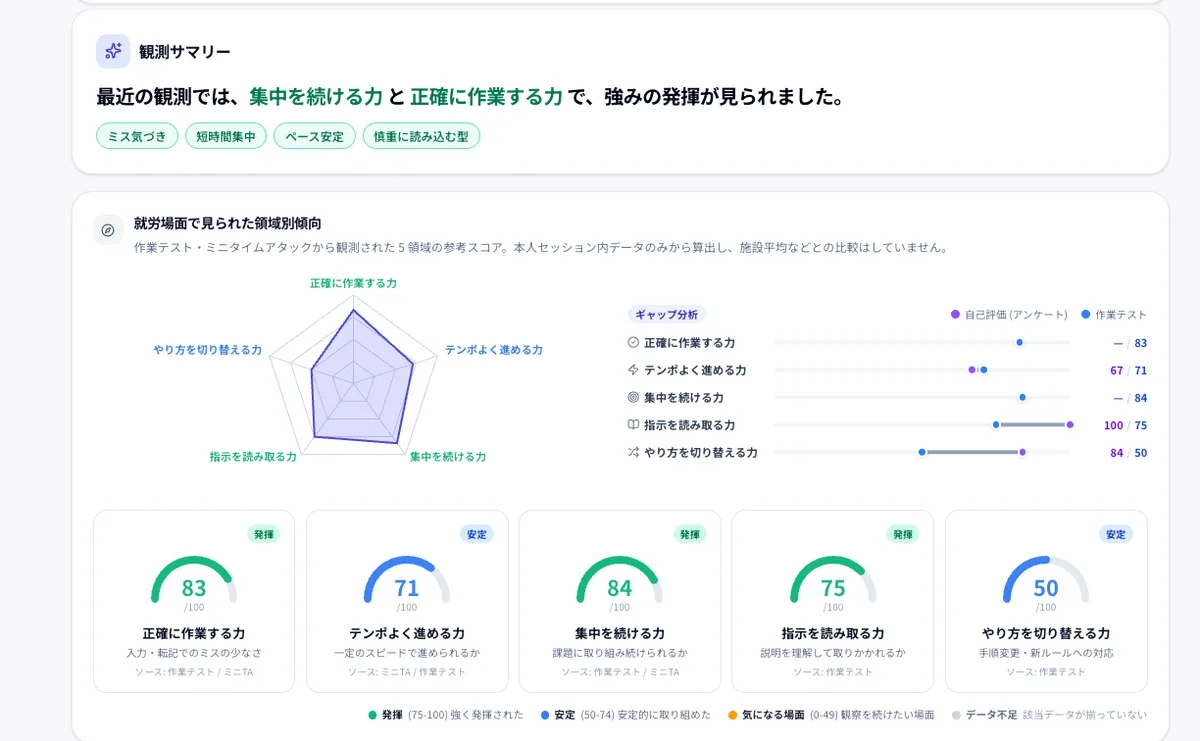This screenshot has width=1200, height=741.
Task: Select the 短時間集中 tag
Action: (x=226, y=136)
